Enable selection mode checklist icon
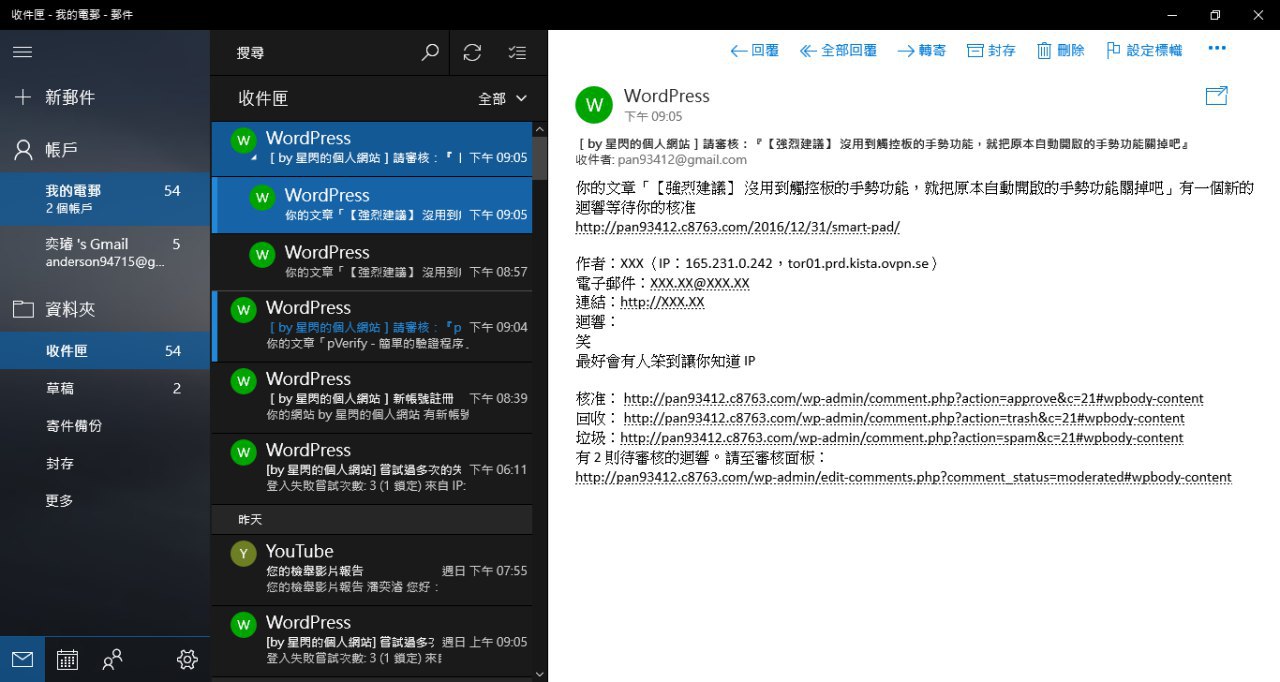1280x682 pixels. 516,52
